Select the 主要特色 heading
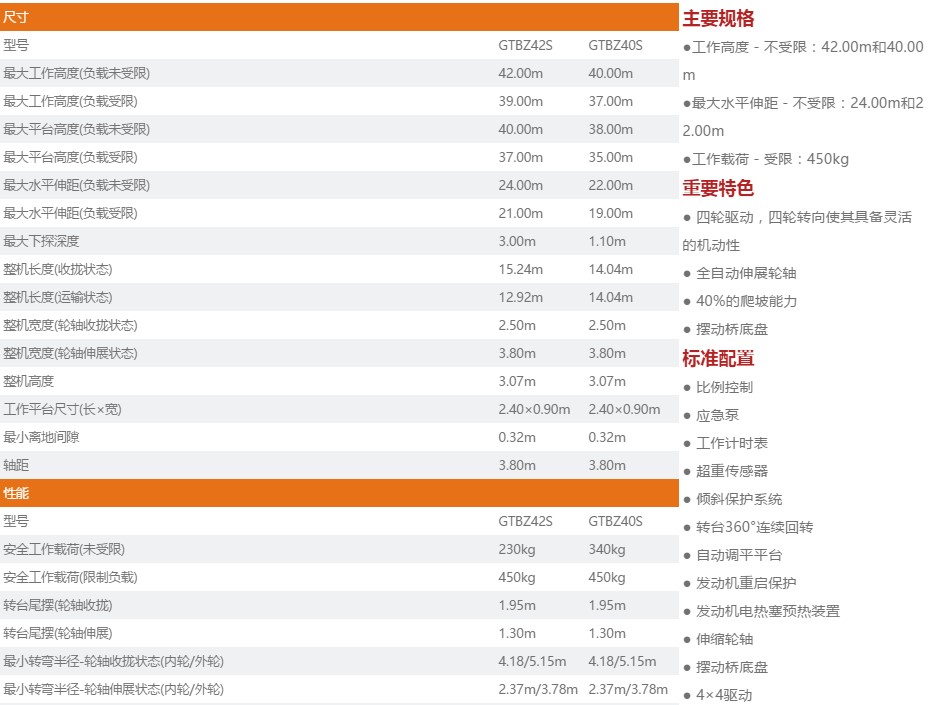Viewport: 943px width, 705px height. pos(718,188)
